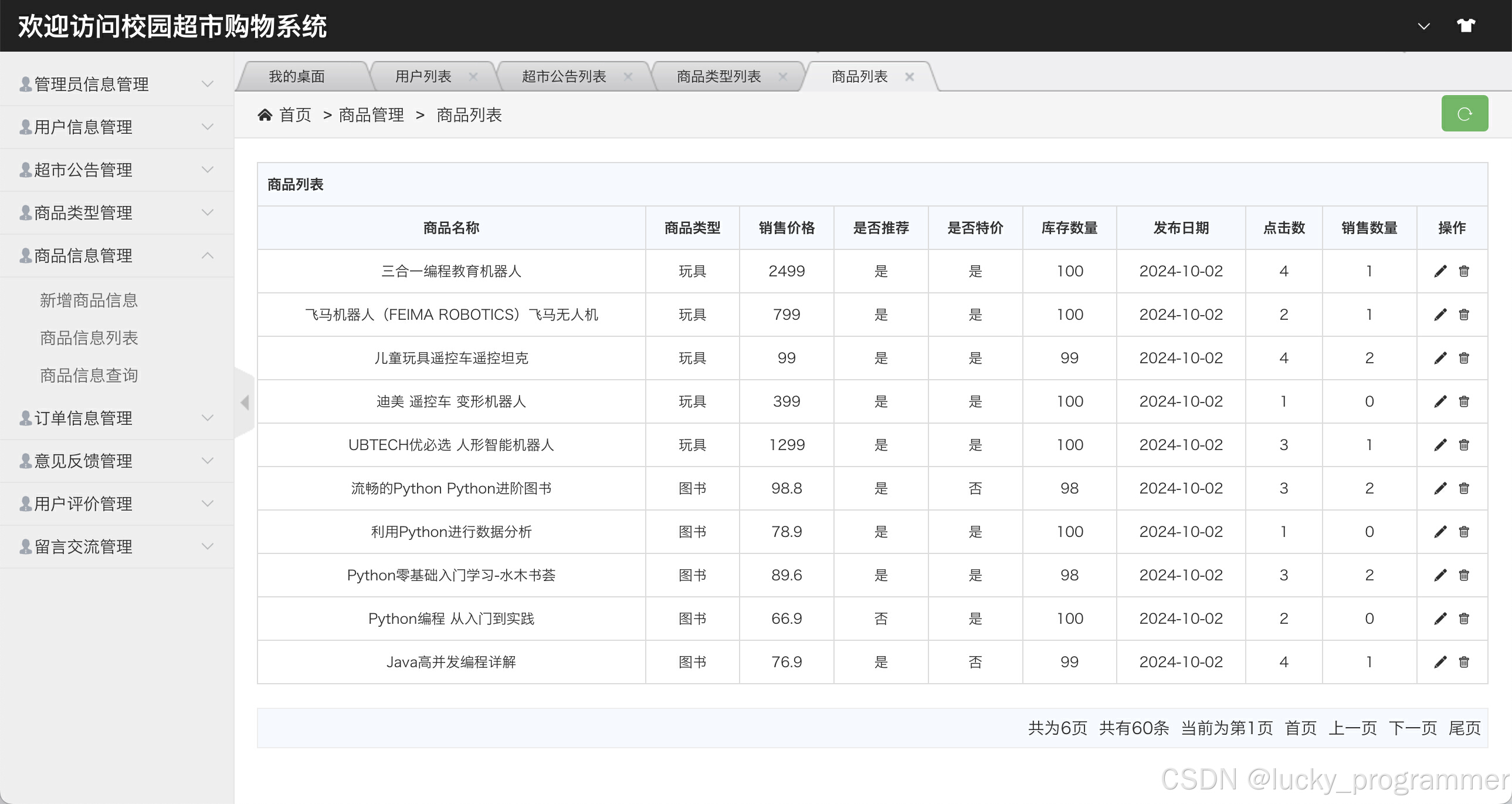
Task: Open the skin theme shirt icon
Action: [1466, 26]
